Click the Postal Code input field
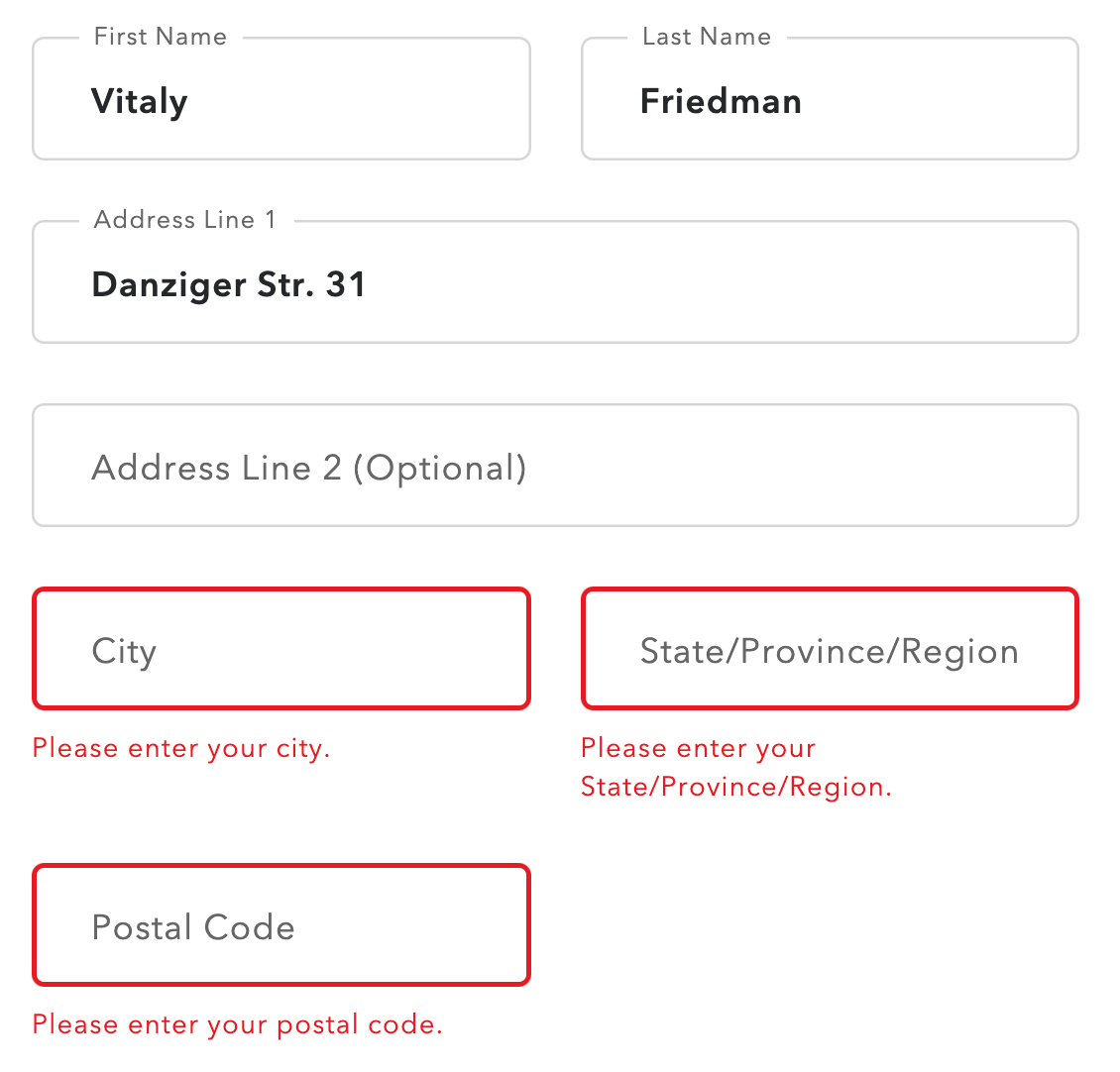The width and height of the screenshot is (1120, 1072). 281,924
